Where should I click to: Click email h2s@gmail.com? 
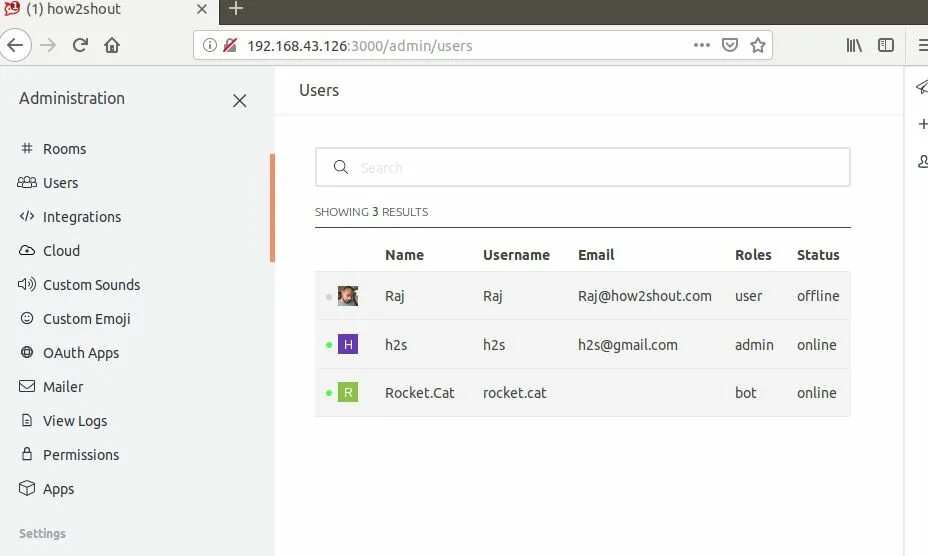(x=627, y=345)
